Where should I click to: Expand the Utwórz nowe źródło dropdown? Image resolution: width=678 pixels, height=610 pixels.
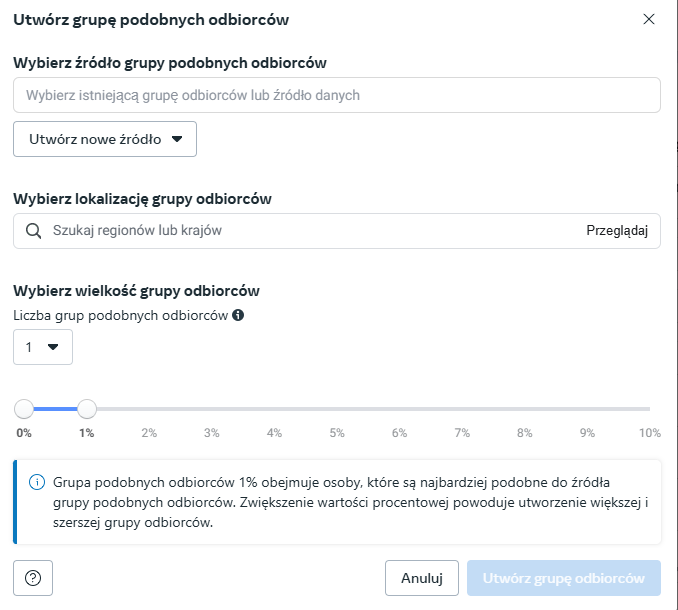105,139
